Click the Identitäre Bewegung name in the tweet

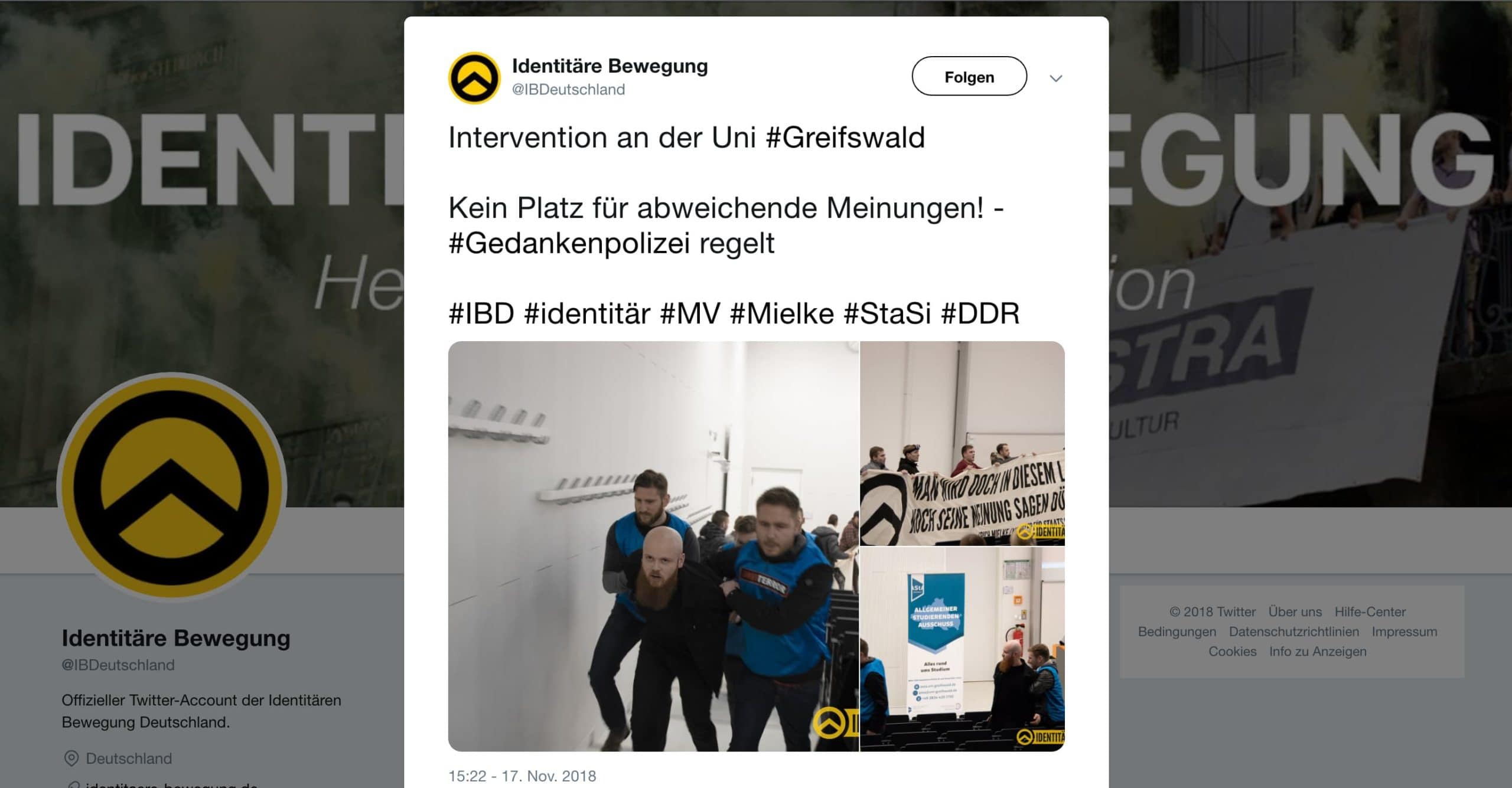[610, 66]
